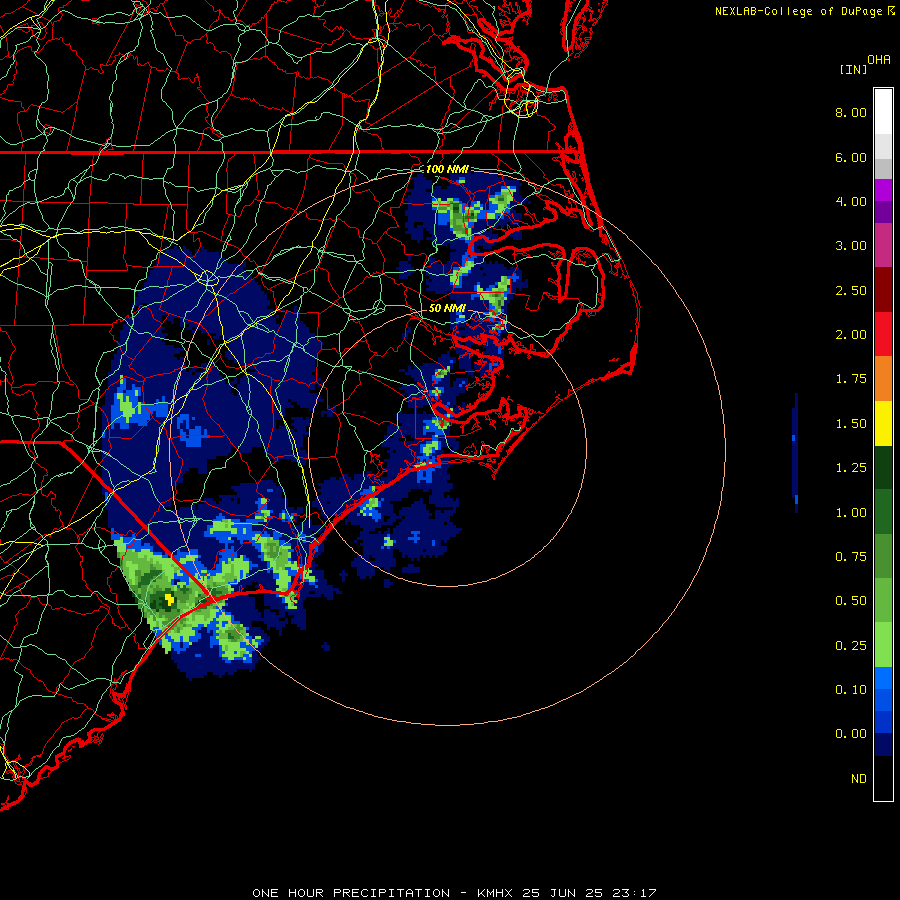The height and width of the screenshot is (900, 900).
Task: Click the 0.10 legend value
Action: pyautogui.click(x=851, y=690)
